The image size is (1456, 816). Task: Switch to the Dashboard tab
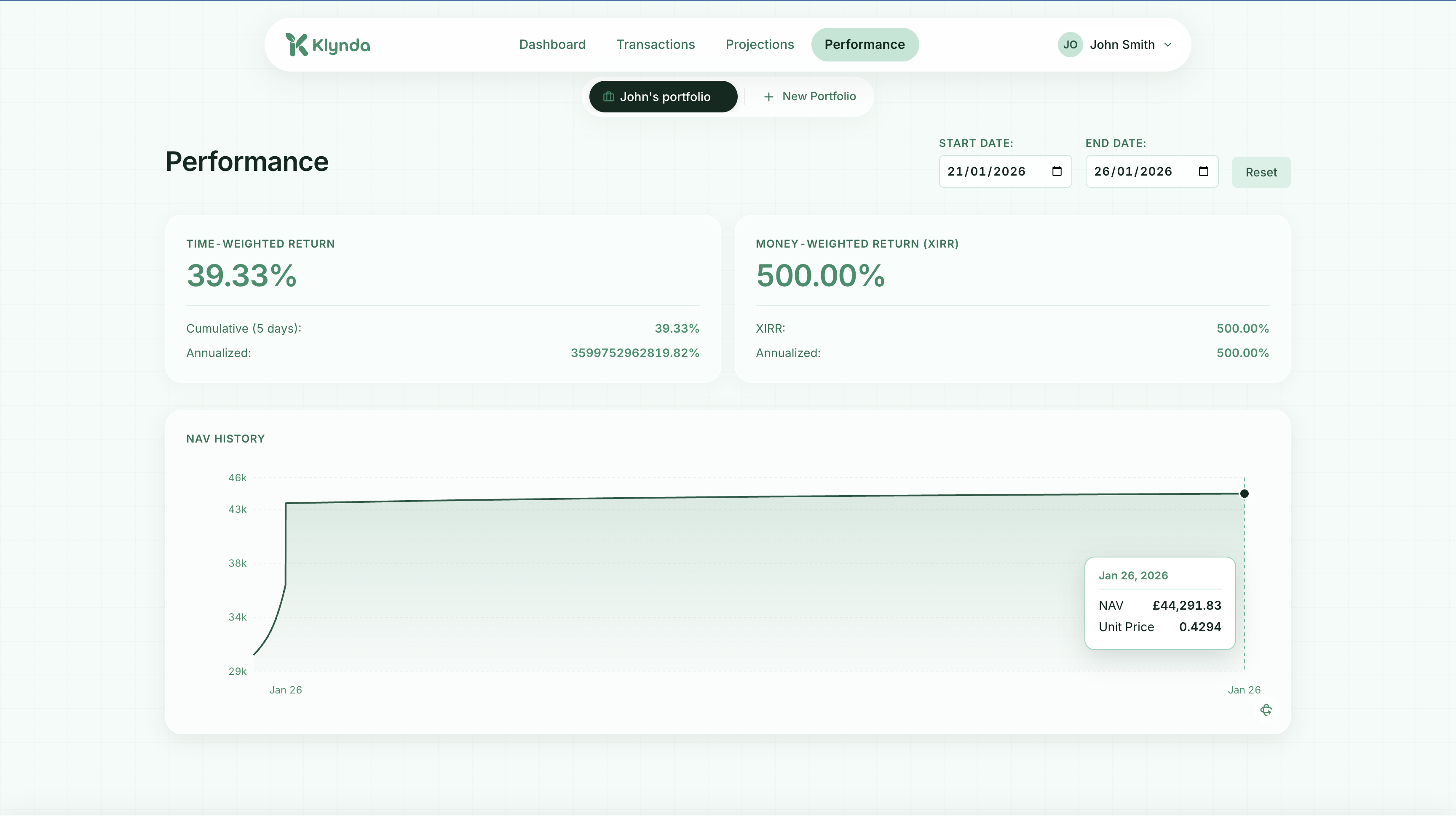(552, 44)
